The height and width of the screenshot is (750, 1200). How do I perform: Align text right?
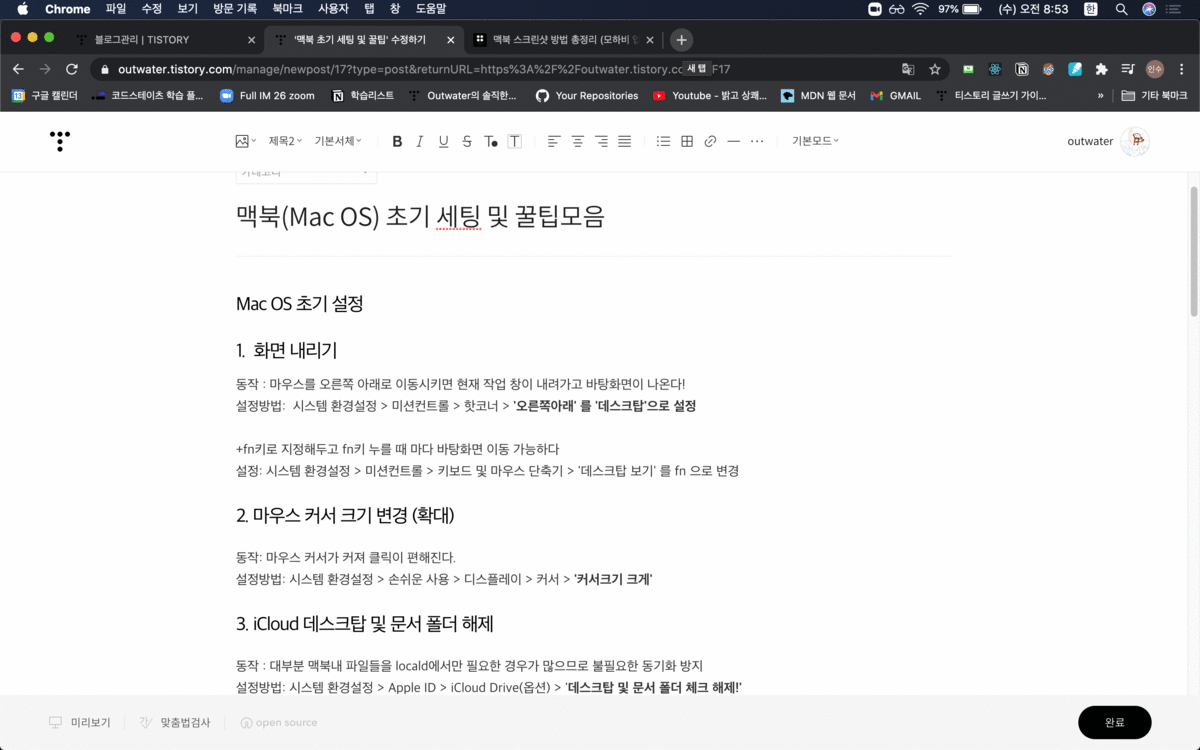coord(601,142)
